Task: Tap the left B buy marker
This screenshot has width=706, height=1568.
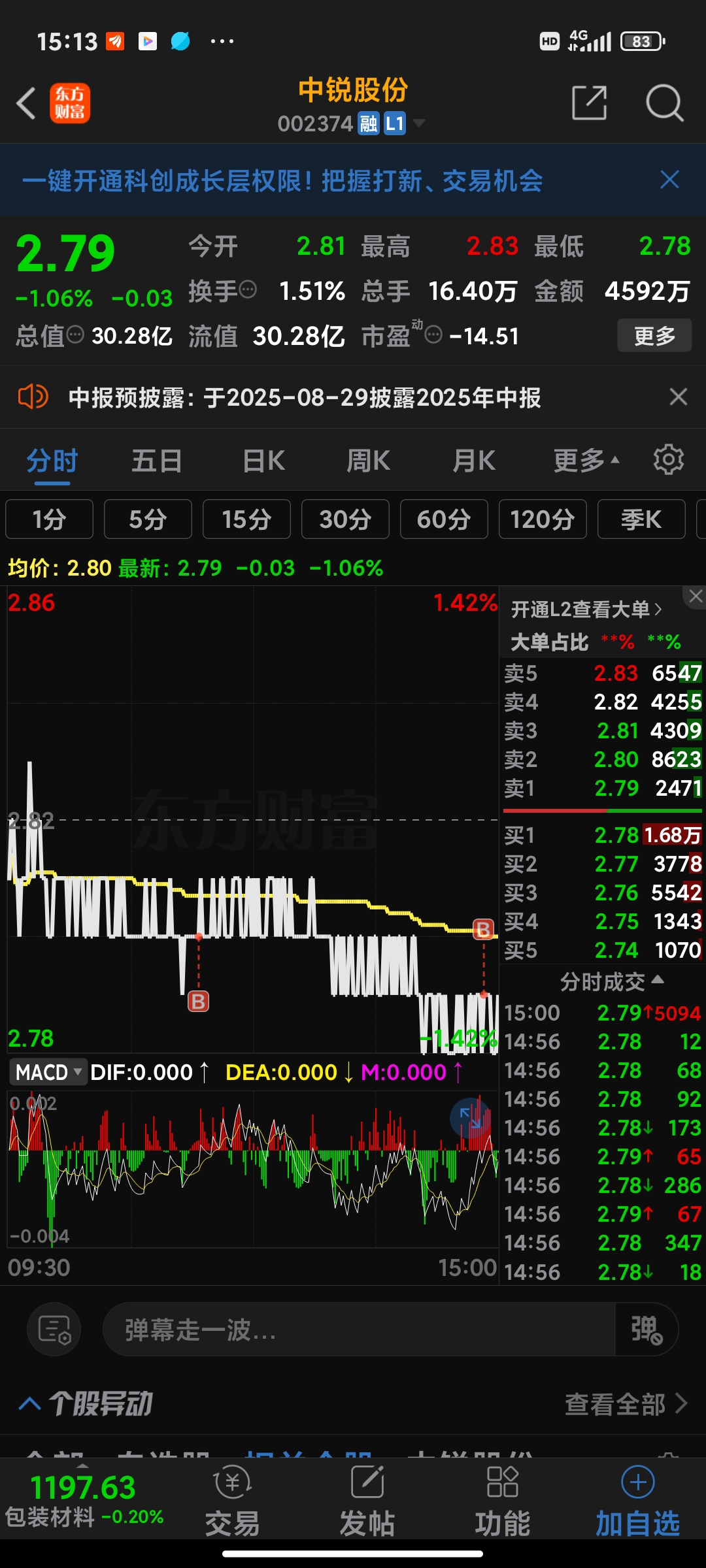Action: tap(199, 1001)
